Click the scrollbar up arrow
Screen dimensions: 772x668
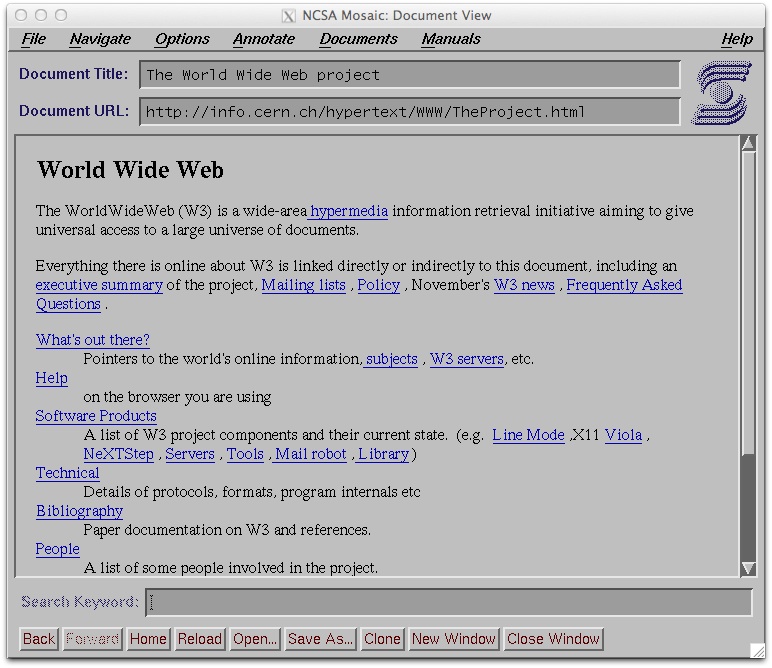(748, 143)
